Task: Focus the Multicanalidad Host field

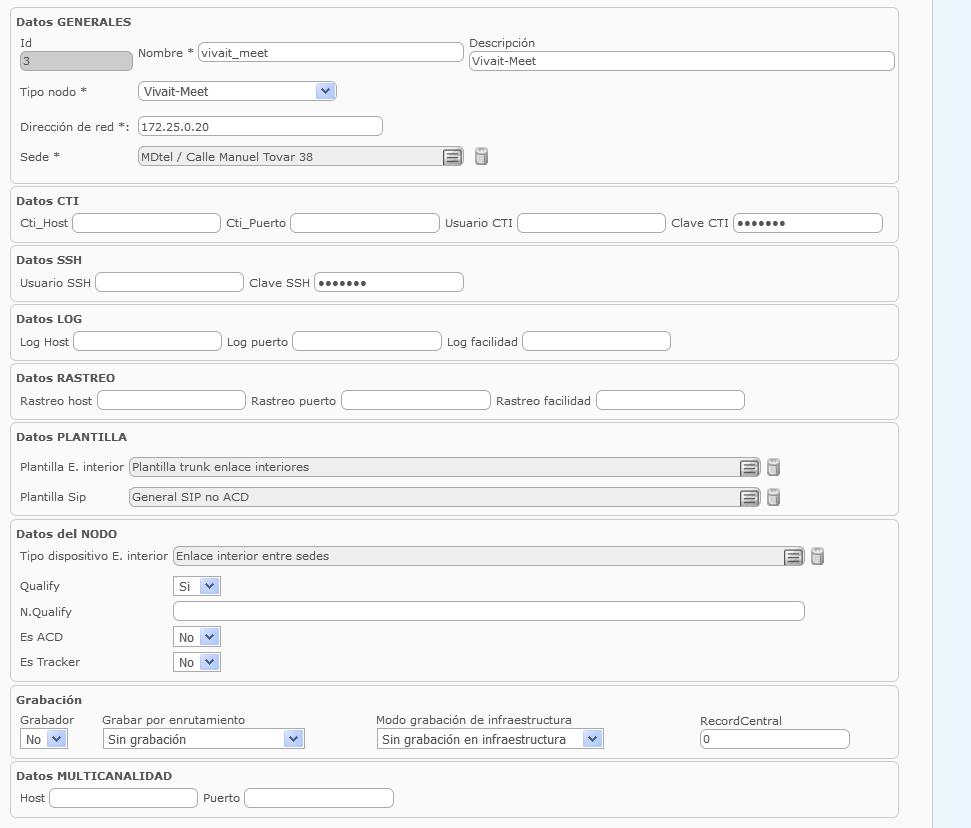Action: click(123, 798)
